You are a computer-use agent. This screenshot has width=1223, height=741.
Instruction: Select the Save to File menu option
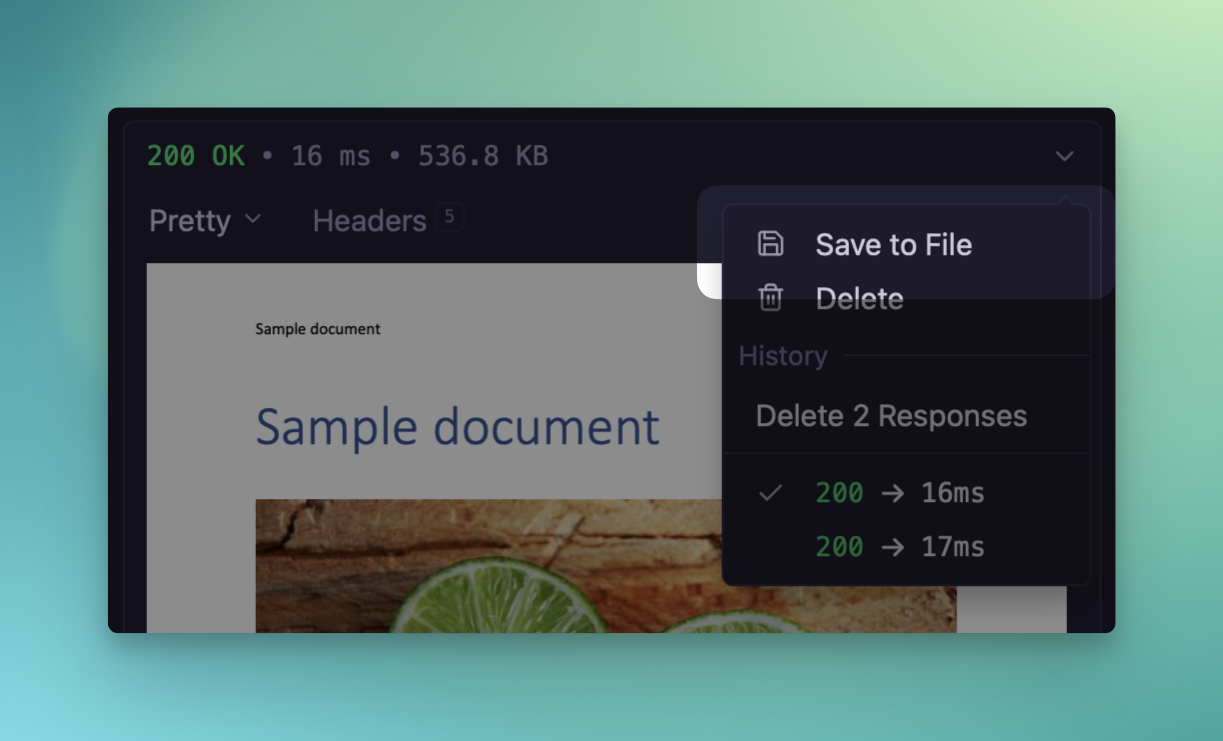coord(893,245)
